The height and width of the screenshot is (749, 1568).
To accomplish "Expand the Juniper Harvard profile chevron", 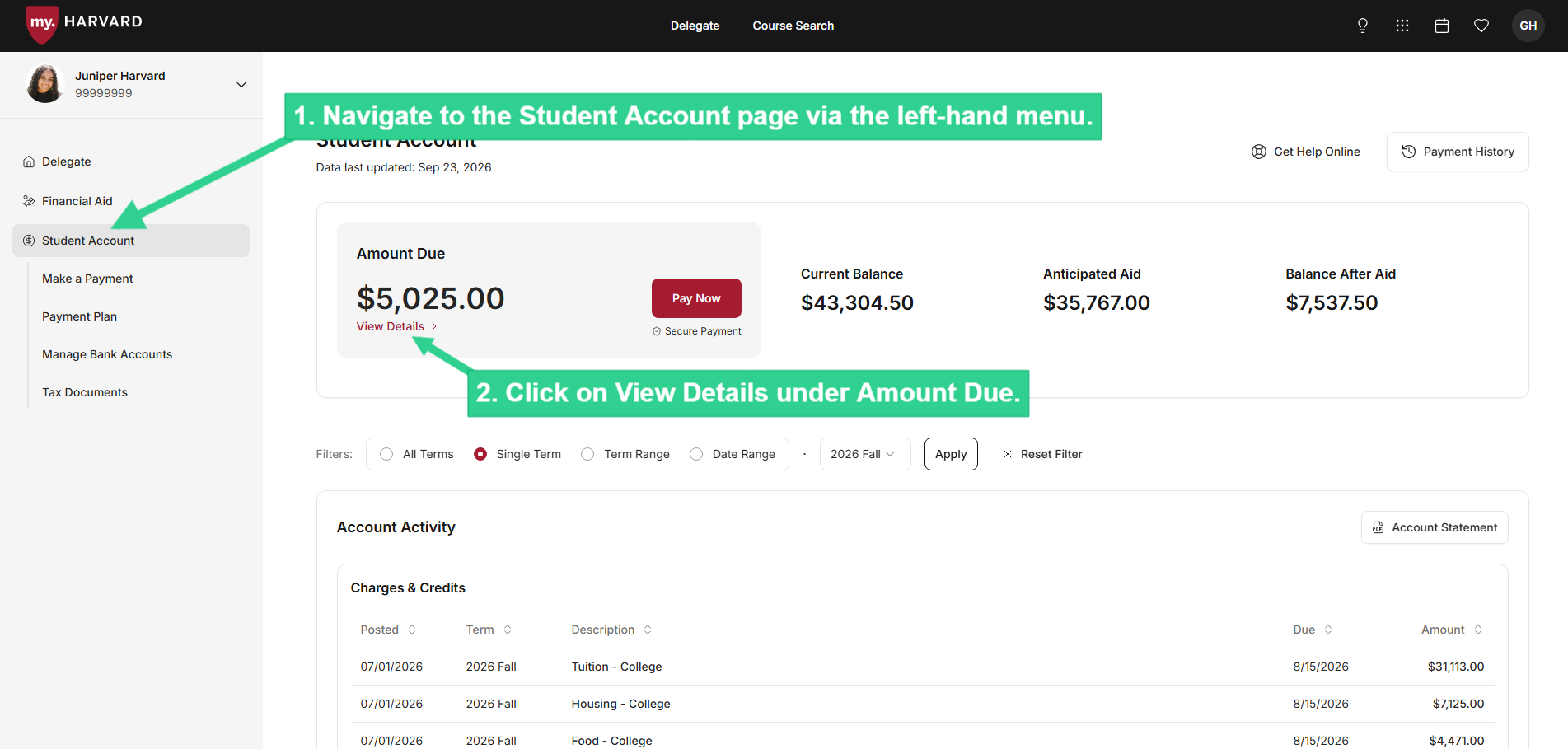I will (x=241, y=85).
